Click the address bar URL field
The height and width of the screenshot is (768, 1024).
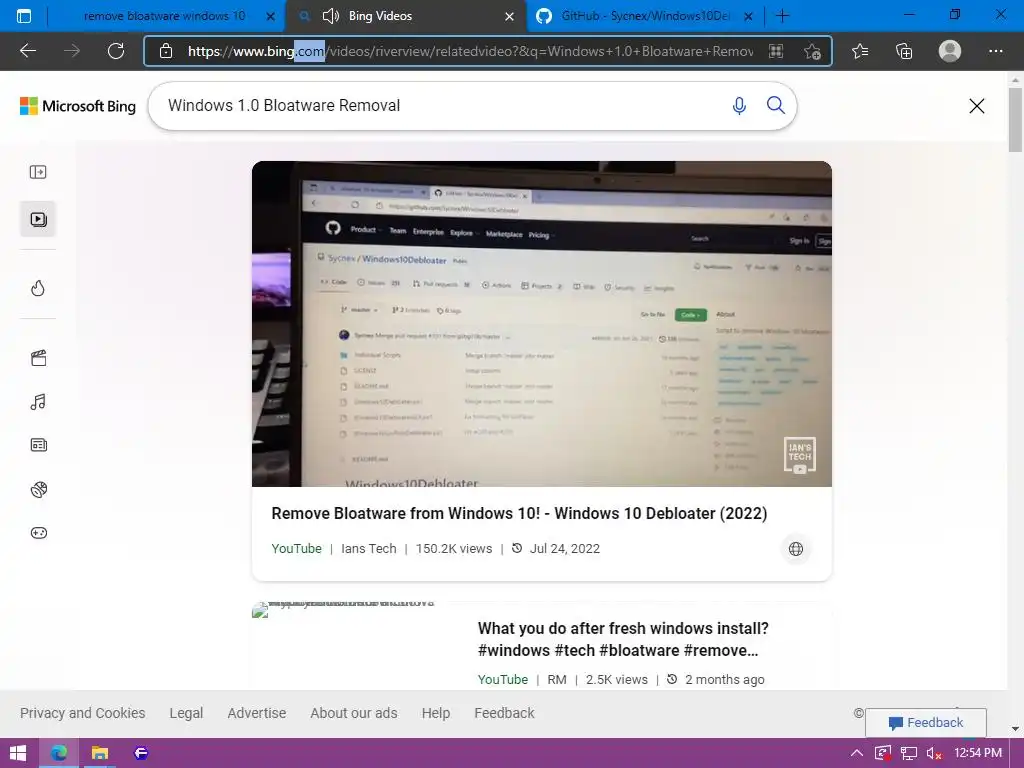tap(470, 51)
